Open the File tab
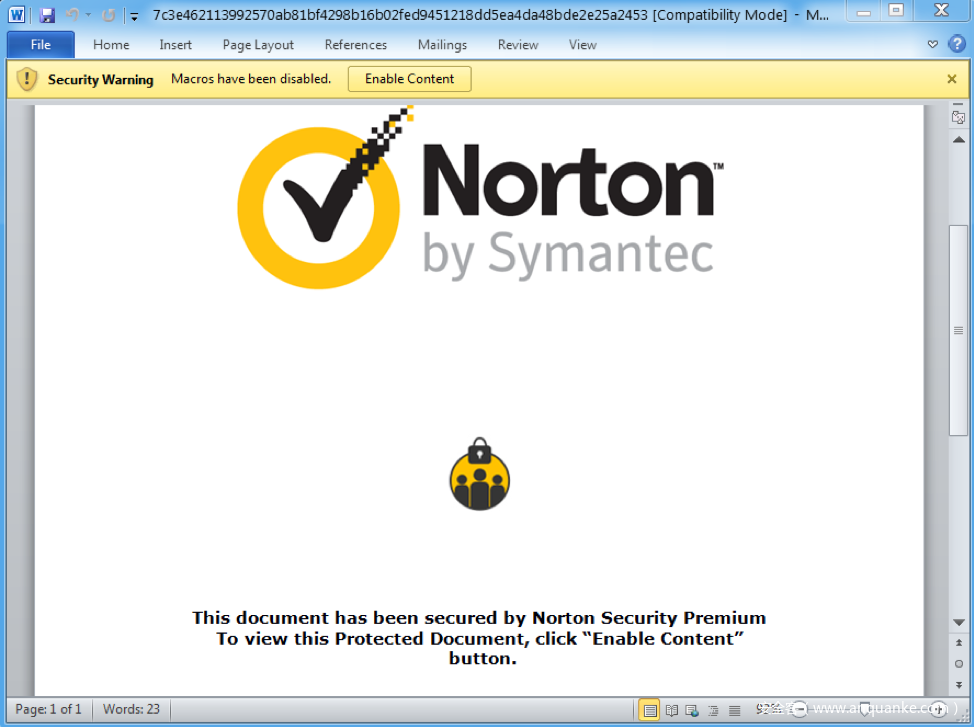Viewport: 974px width, 727px height. (x=41, y=44)
